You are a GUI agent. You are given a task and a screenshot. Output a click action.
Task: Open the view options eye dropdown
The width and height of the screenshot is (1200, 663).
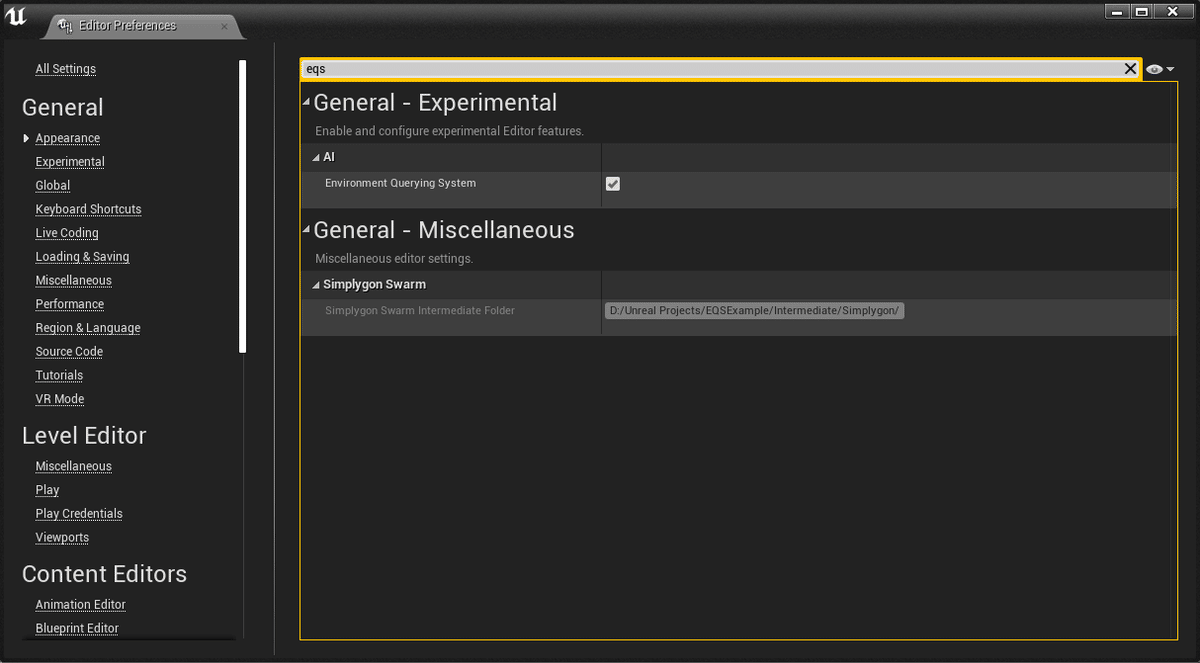tap(1160, 69)
